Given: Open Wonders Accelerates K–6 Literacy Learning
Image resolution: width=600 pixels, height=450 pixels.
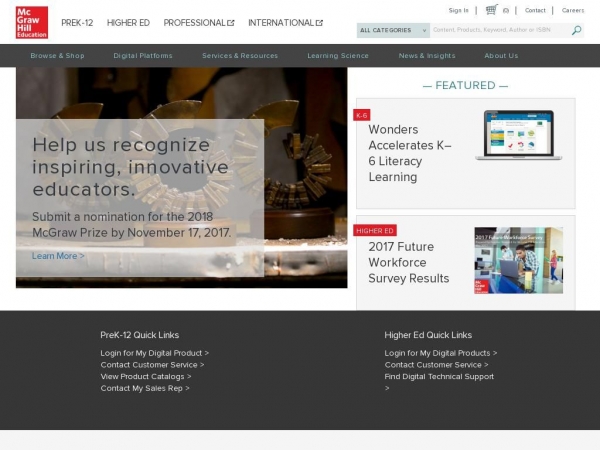Looking at the screenshot, I should pyautogui.click(x=410, y=153).
